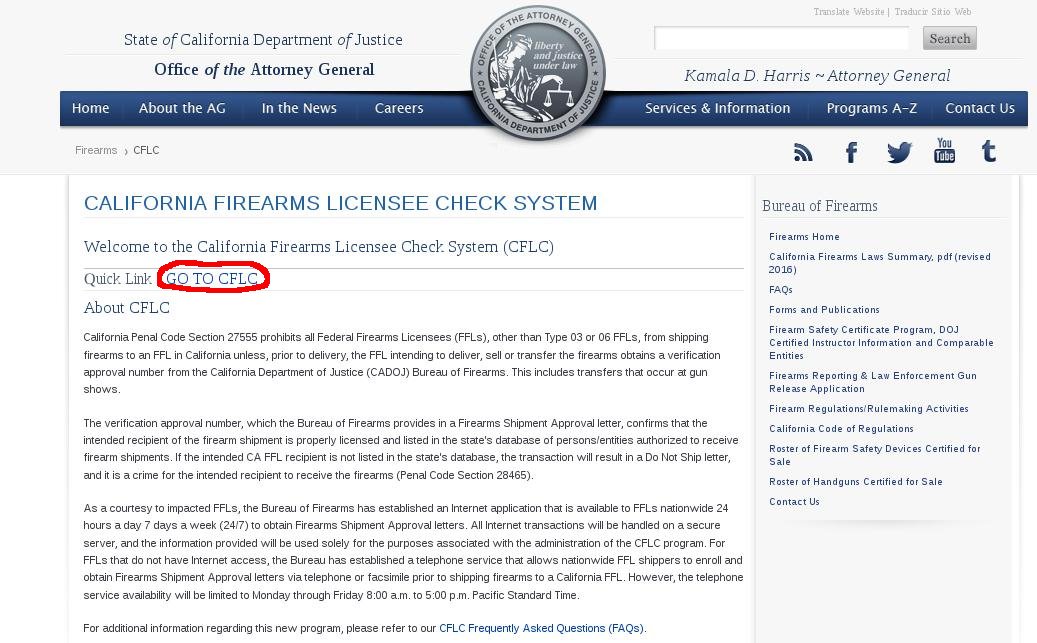
Task: Click the Attorney General seal logo
Action: click(x=538, y=73)
